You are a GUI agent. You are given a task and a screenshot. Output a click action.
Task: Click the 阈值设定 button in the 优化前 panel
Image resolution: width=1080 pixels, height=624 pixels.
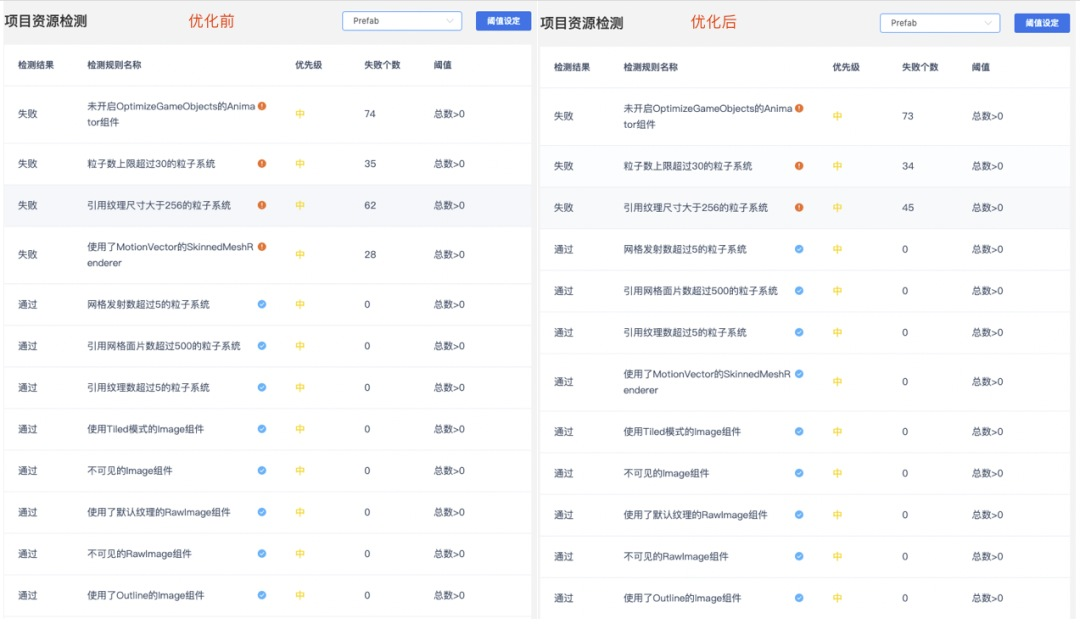[503, 21]
